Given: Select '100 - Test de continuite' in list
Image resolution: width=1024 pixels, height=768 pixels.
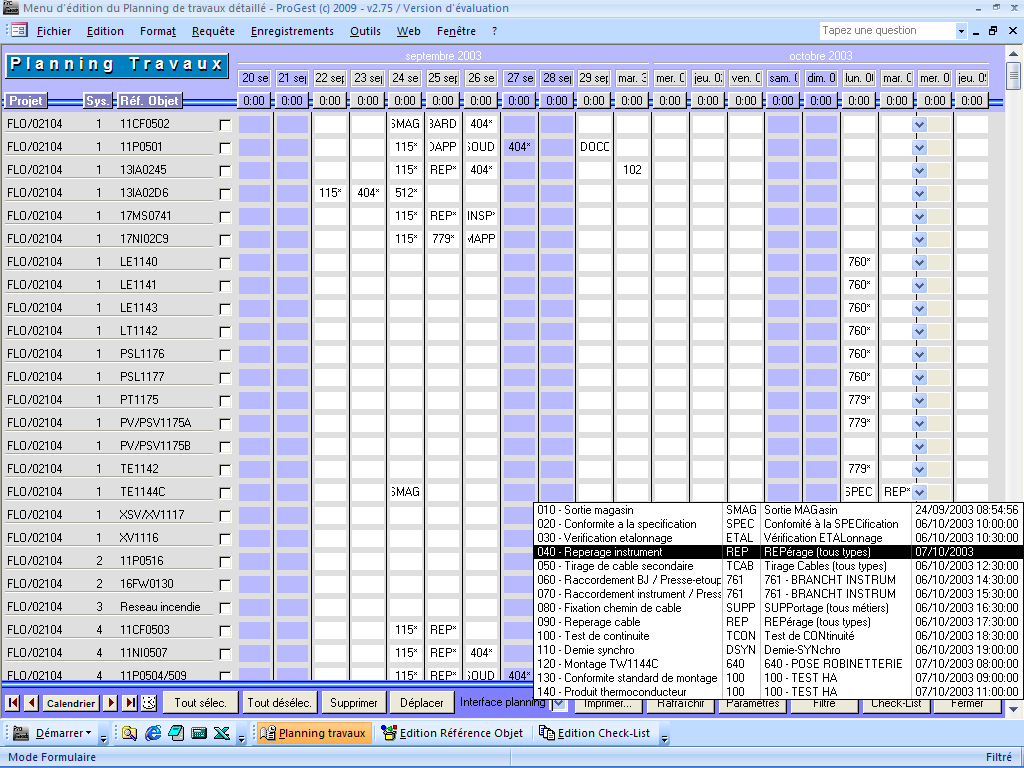Looking at the screenshot, I should click(x=777, y=636).
